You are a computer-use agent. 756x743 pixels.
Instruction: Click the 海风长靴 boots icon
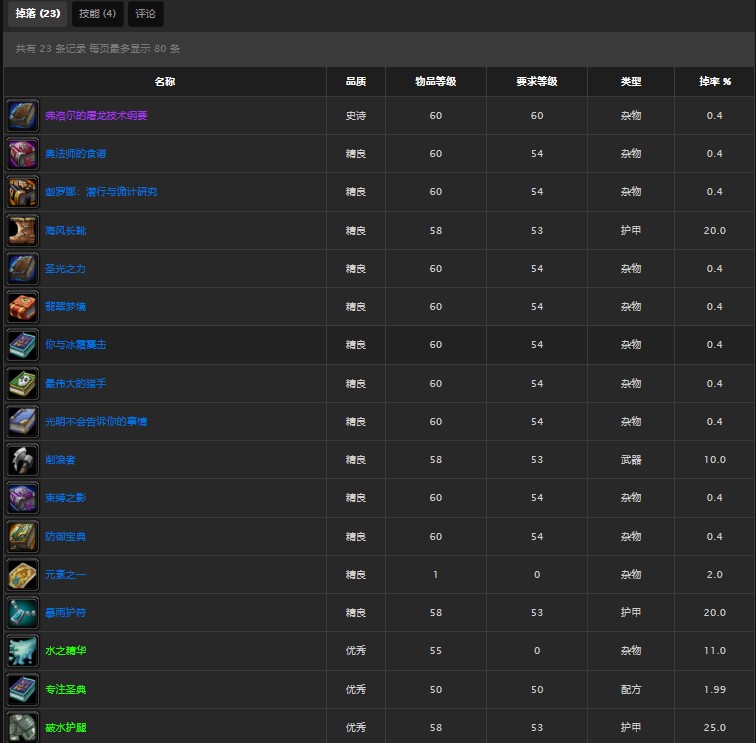click(x=22, y=231)
